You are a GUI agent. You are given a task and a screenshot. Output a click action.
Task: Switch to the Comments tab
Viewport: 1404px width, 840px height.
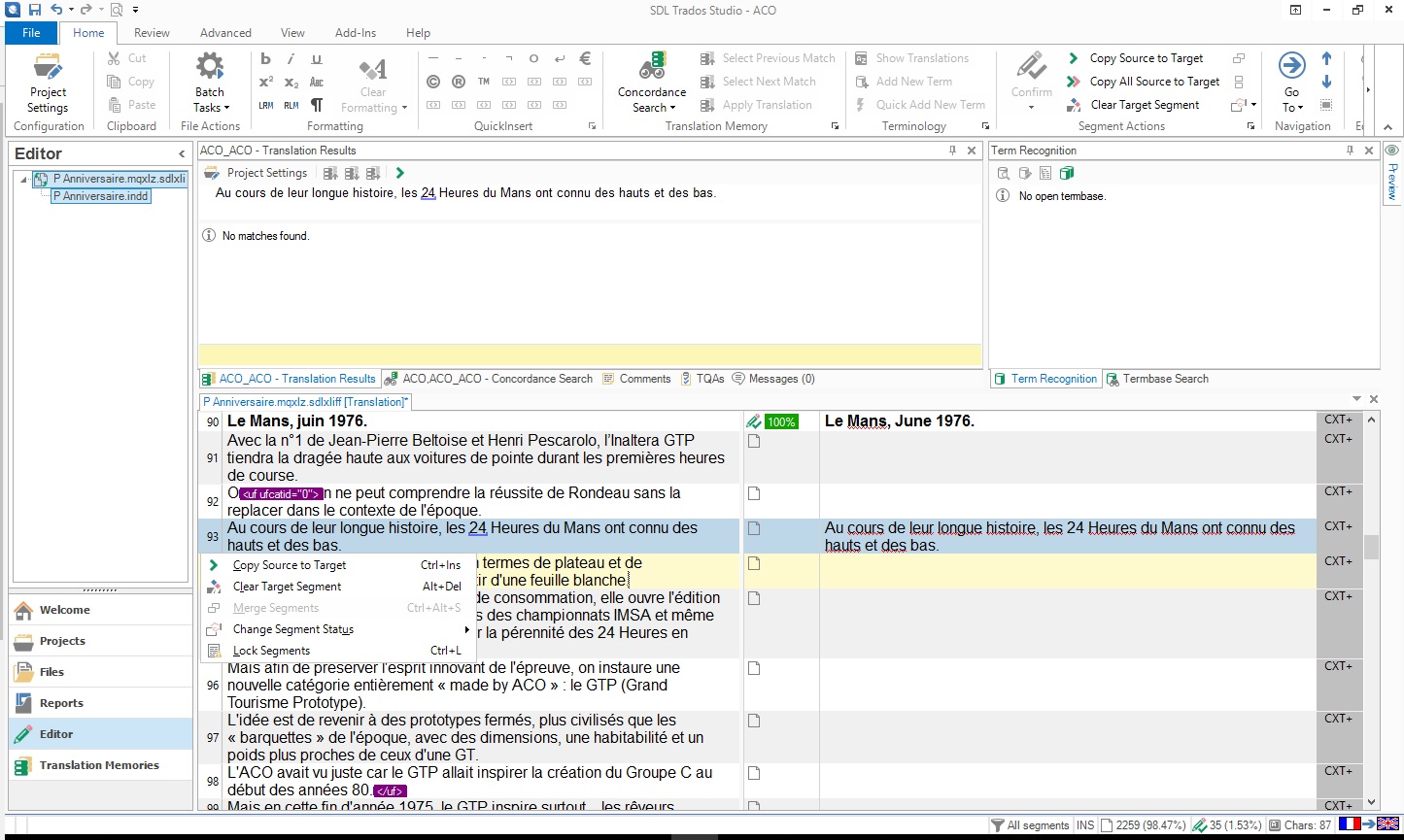point(636,379)
